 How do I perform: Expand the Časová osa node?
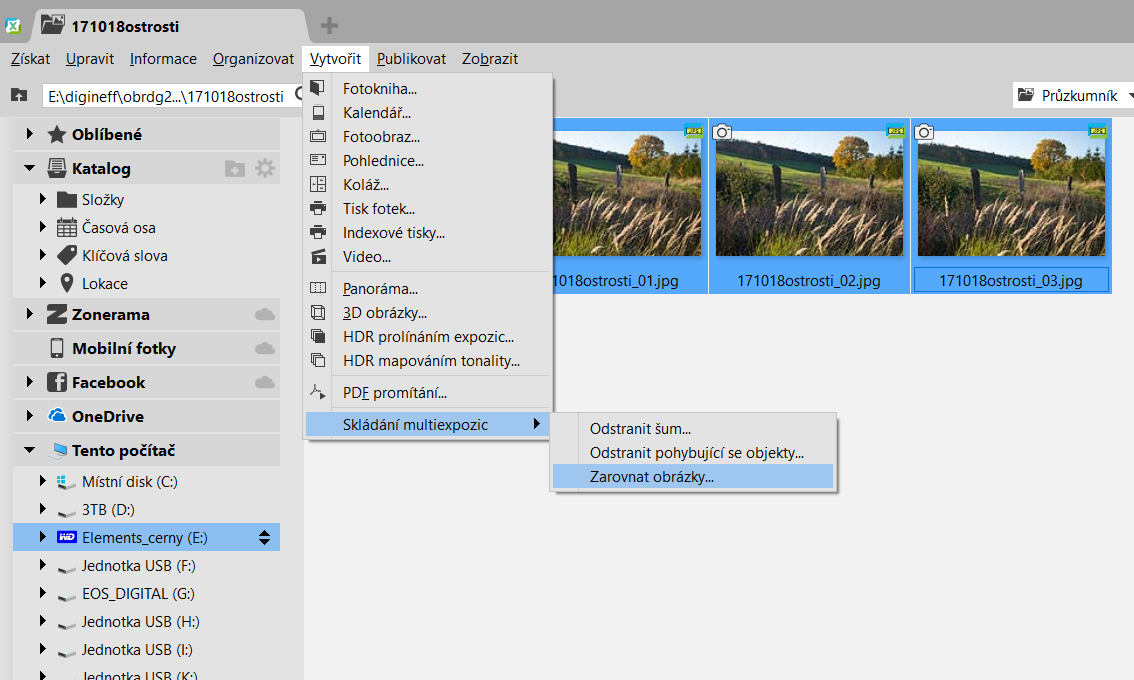pyautogui.click(x=43, y=227)
